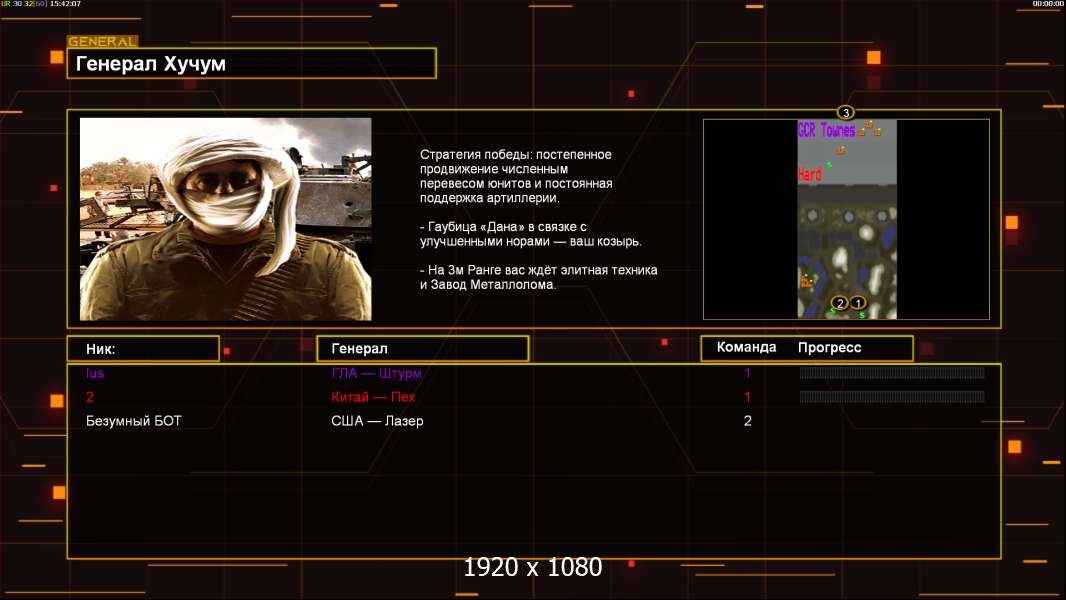Click the Ник column header

coord(142,349)
